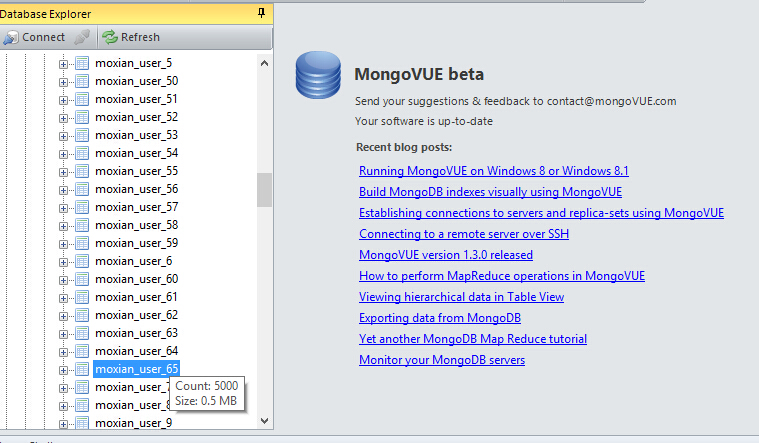Select the moxian_user_54 collection name

tap(137, 153)
